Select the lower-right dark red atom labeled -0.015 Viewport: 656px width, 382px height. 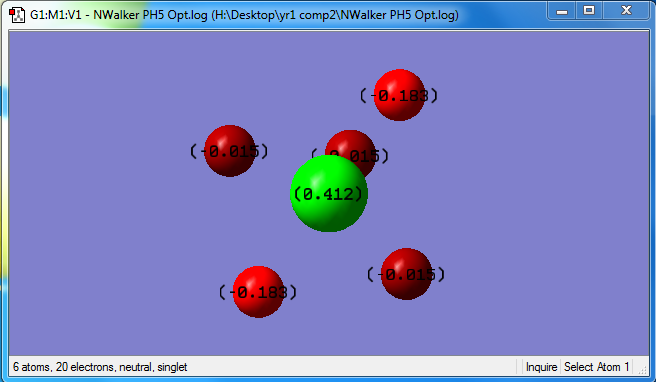coord(406,274)
